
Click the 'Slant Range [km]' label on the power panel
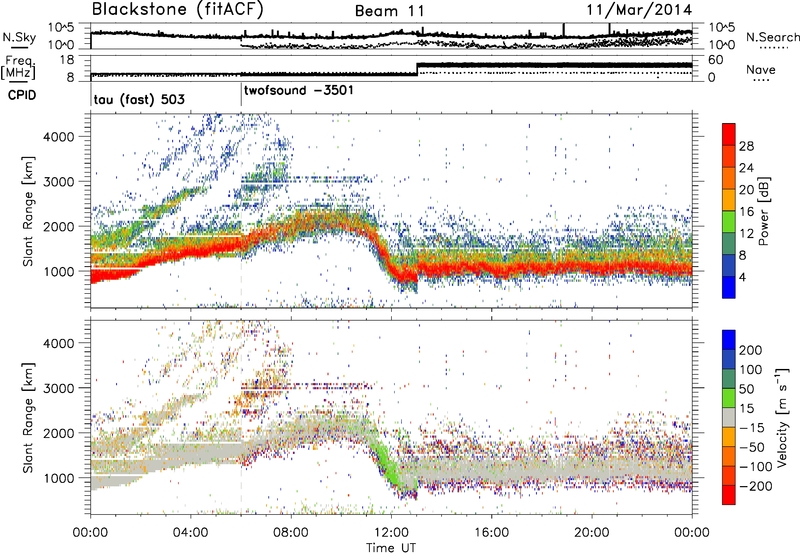click(28, 211)
